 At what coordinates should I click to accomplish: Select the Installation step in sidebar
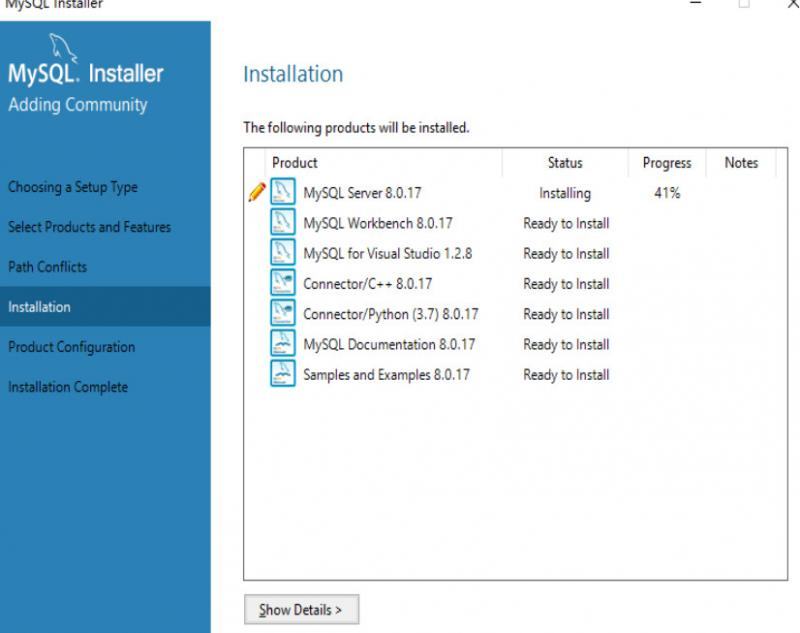pos(105,307)
